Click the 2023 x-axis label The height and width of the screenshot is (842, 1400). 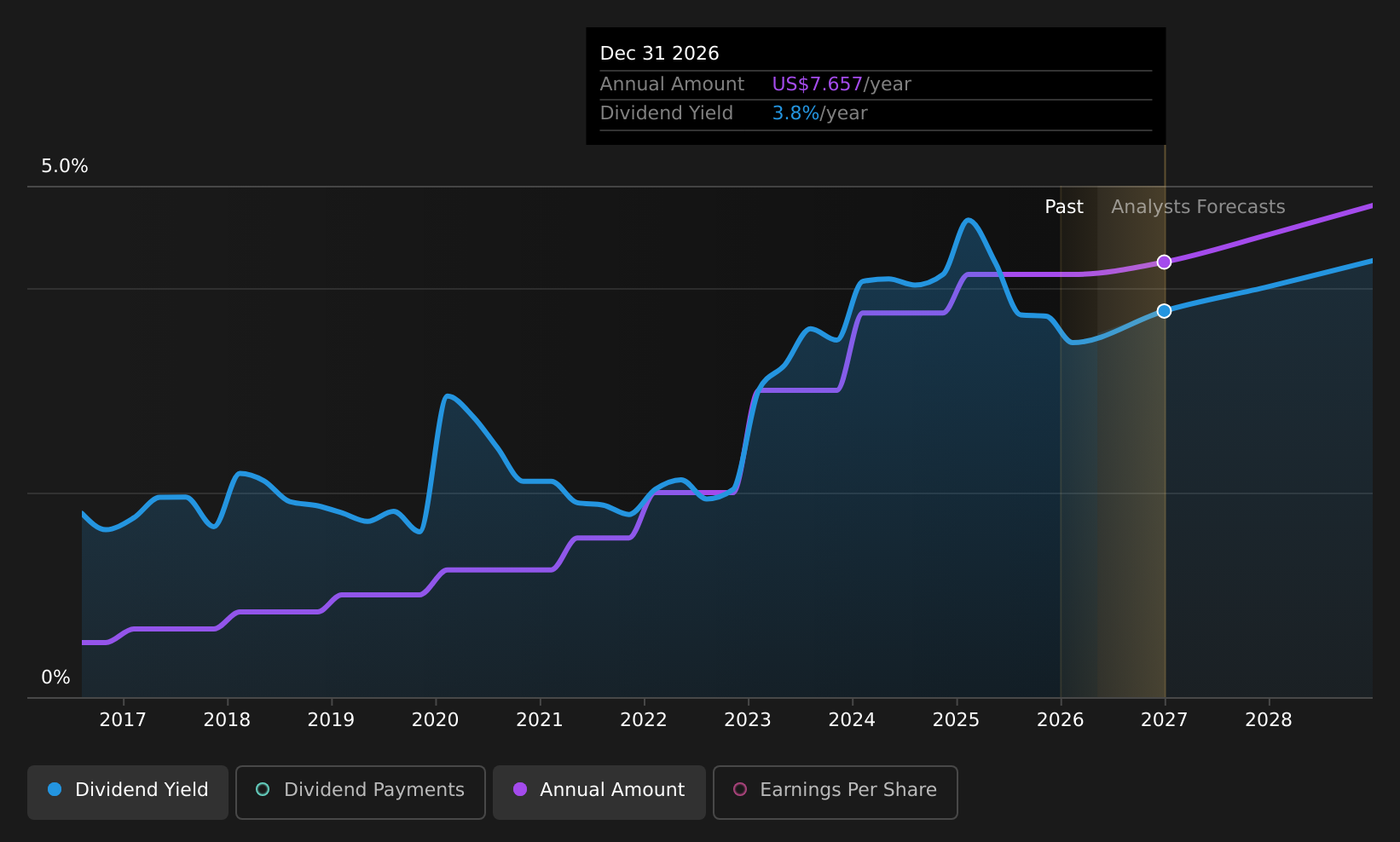point(748,720)
